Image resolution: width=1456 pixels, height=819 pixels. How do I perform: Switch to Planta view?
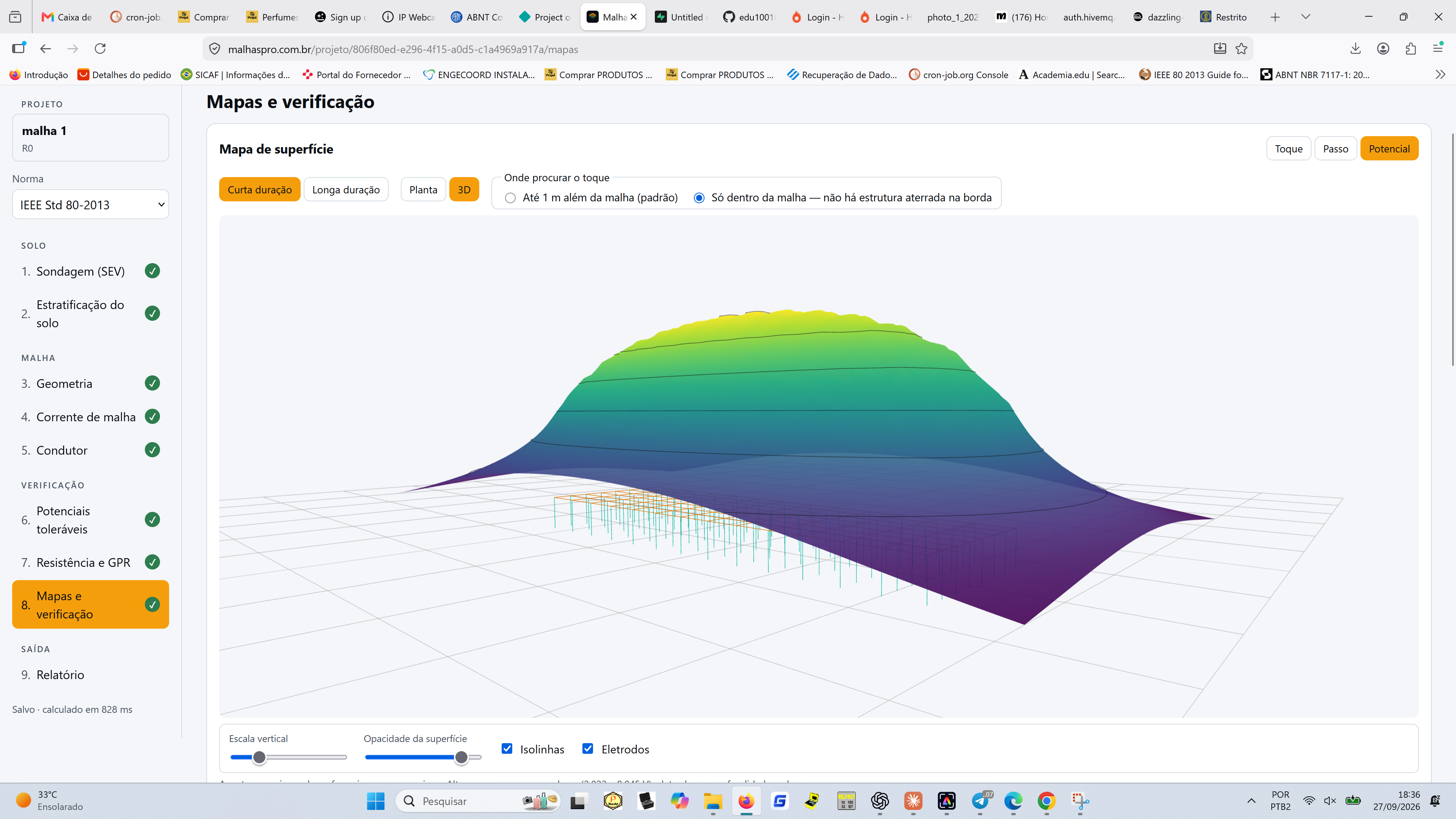424,189
